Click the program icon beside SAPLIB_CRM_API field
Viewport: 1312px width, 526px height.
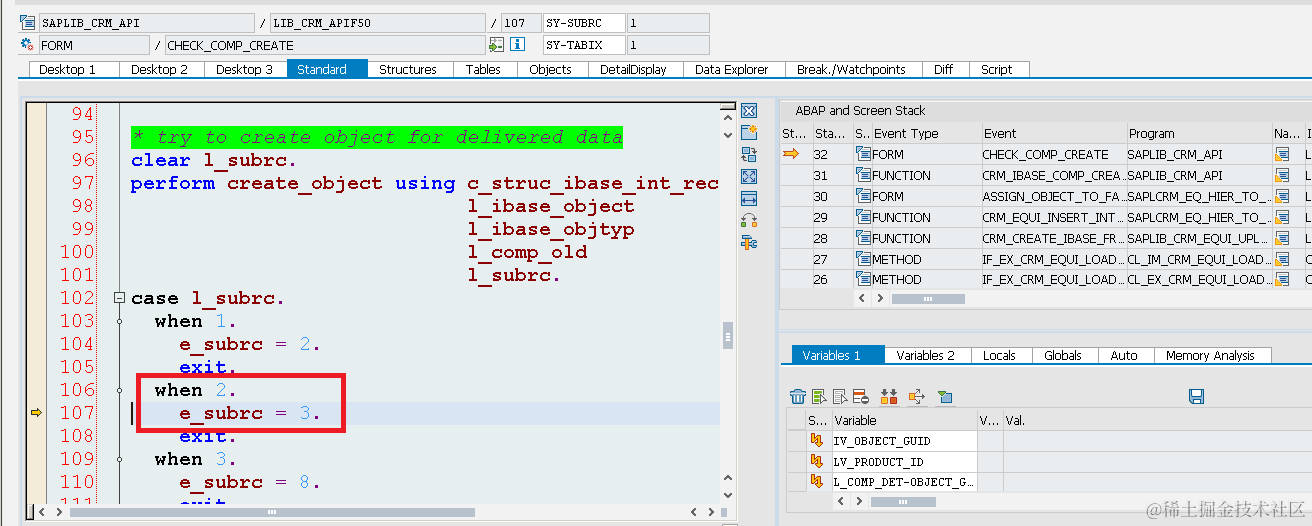point(27,22)
